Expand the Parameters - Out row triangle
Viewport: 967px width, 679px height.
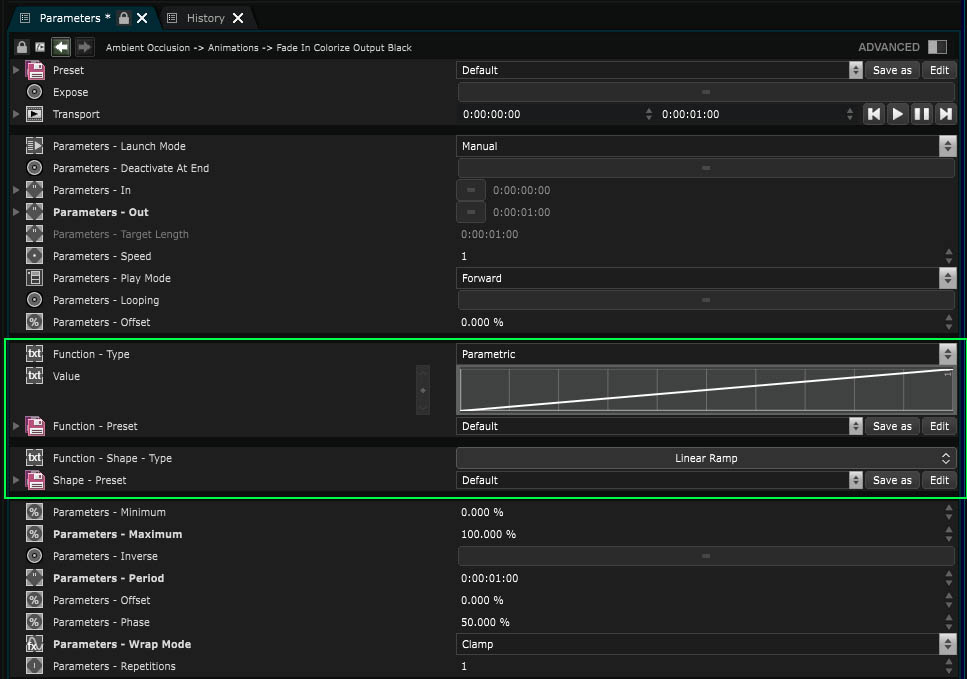pos(16,212)
